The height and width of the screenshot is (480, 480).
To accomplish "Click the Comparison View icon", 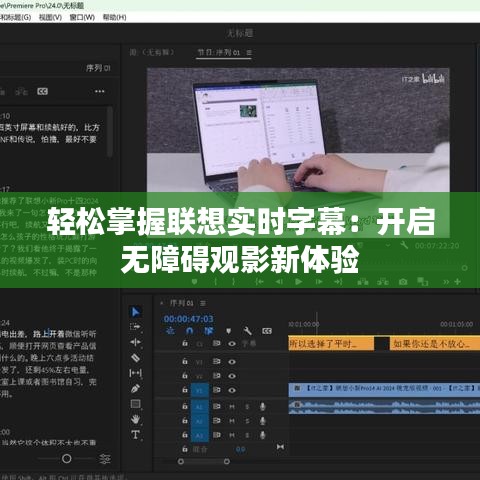I will coord(423,282).
